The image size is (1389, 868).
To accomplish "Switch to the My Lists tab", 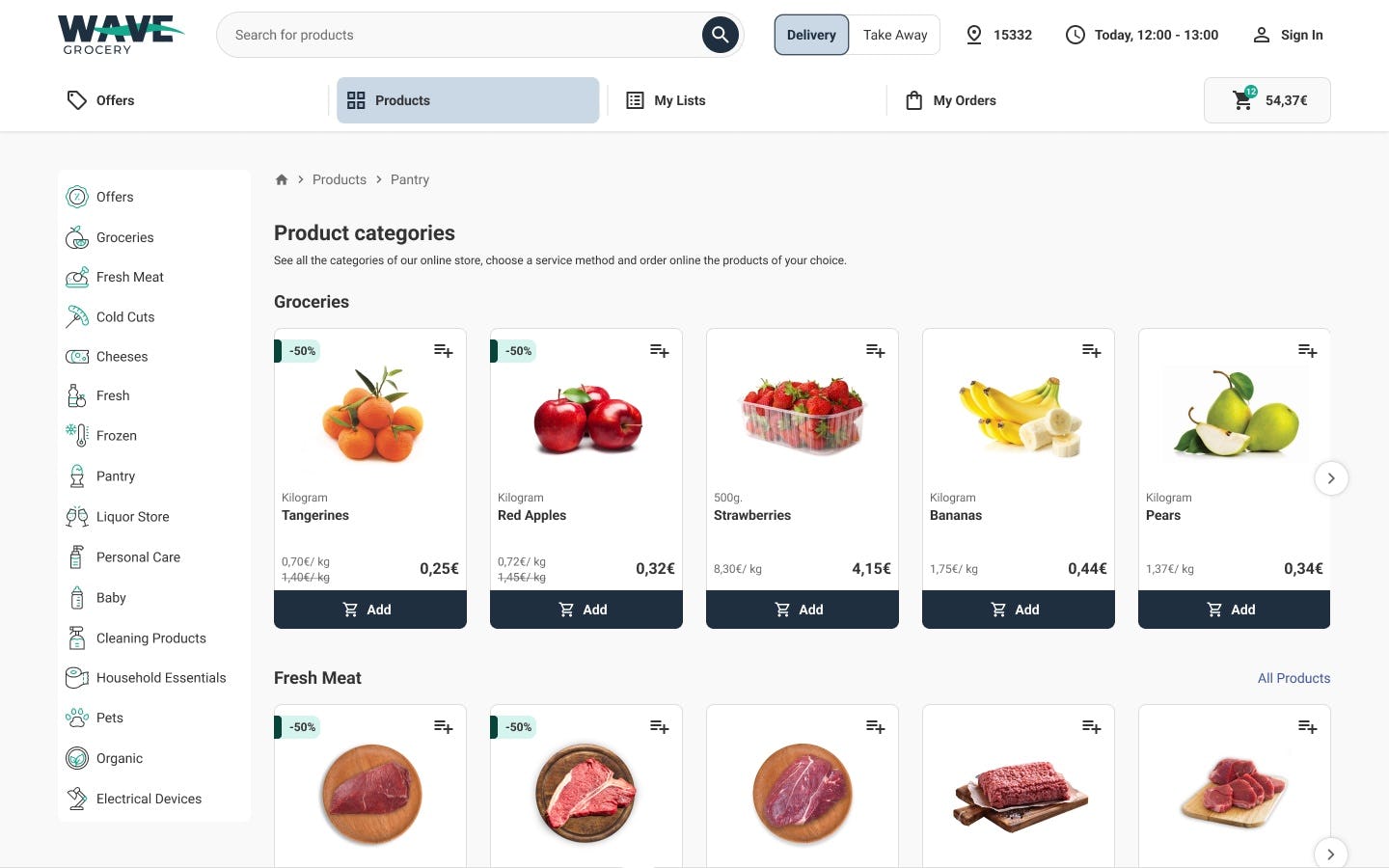I will pyautogui.click(x=666, y=99).
